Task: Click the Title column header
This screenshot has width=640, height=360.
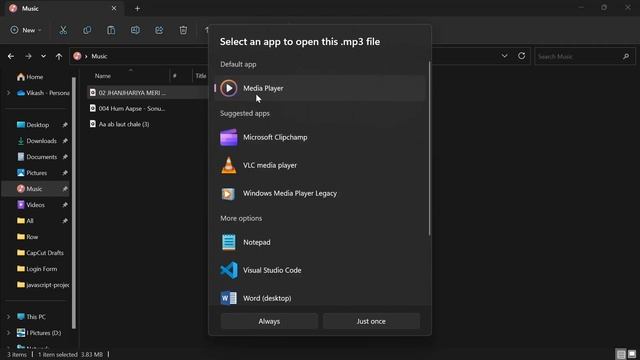Action: pos(201,76)
